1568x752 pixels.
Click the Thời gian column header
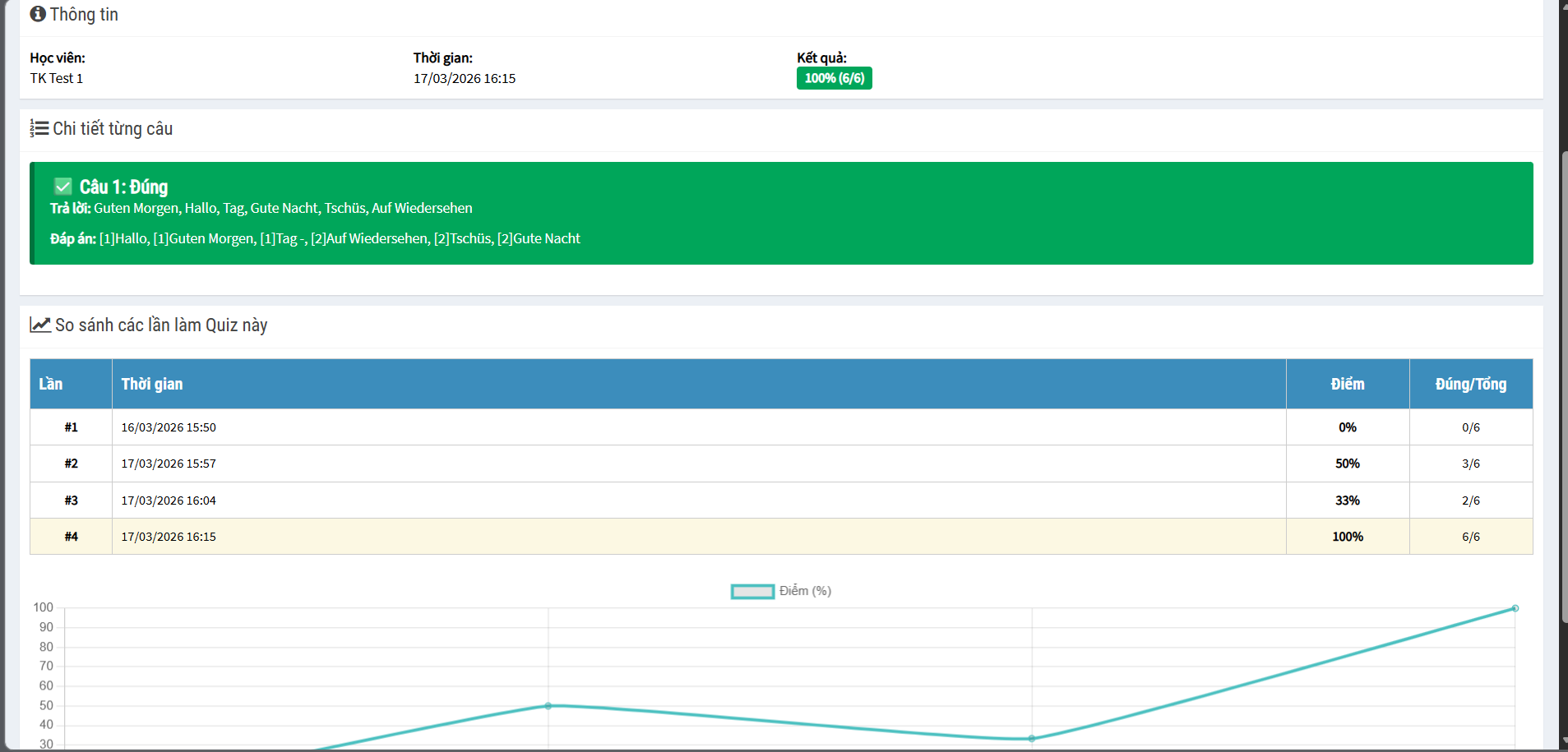tap(152, 384)
